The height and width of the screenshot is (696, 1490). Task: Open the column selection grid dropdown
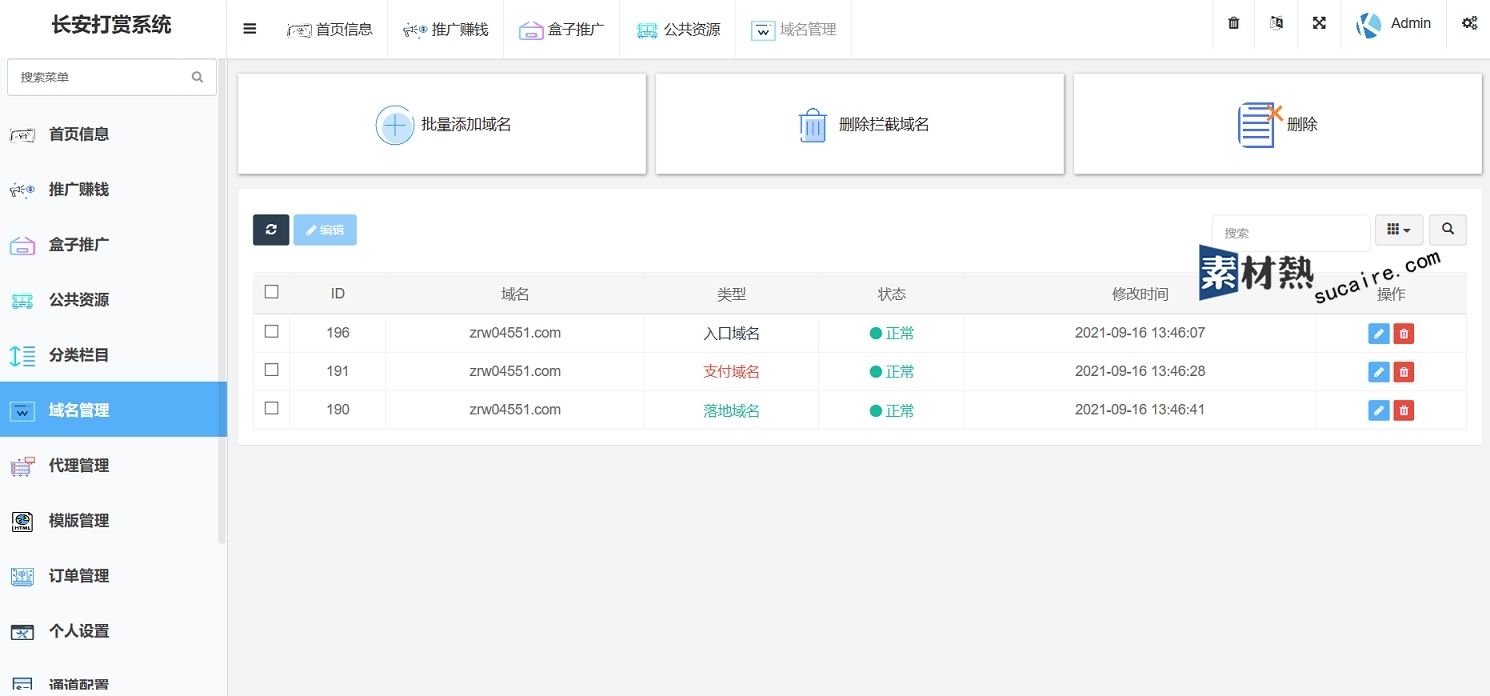[1399, 230]
